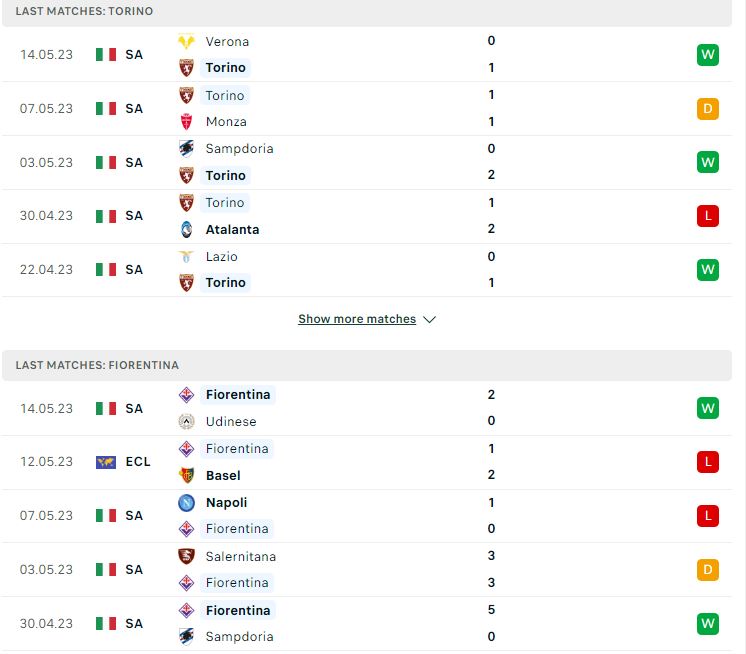Expand Show more matches for Torino
This screenshot has height=654, width=746.
pos(357,319)
